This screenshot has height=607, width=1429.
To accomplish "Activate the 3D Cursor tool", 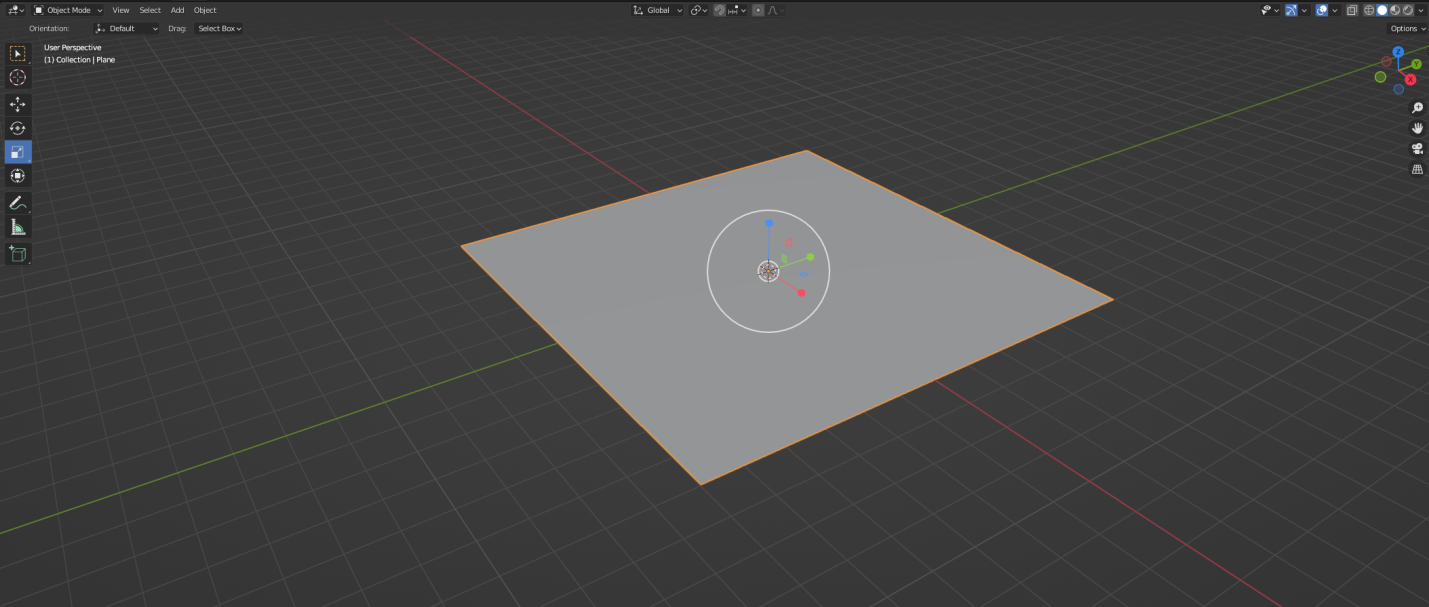I will tap(18, 78).
